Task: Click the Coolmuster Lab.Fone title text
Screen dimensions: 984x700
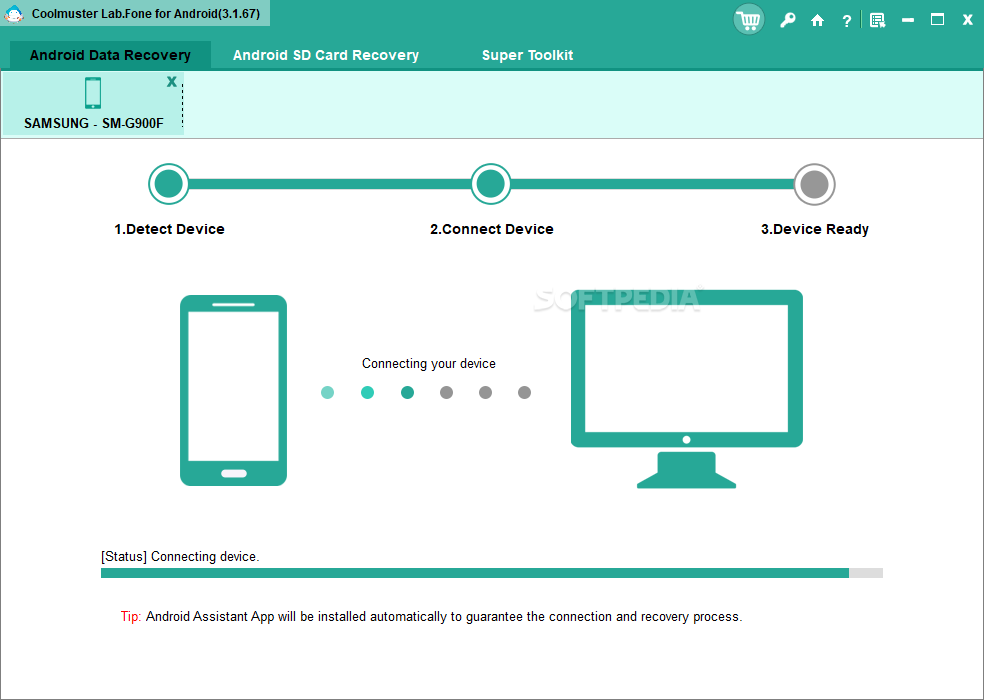Action: 146,14
